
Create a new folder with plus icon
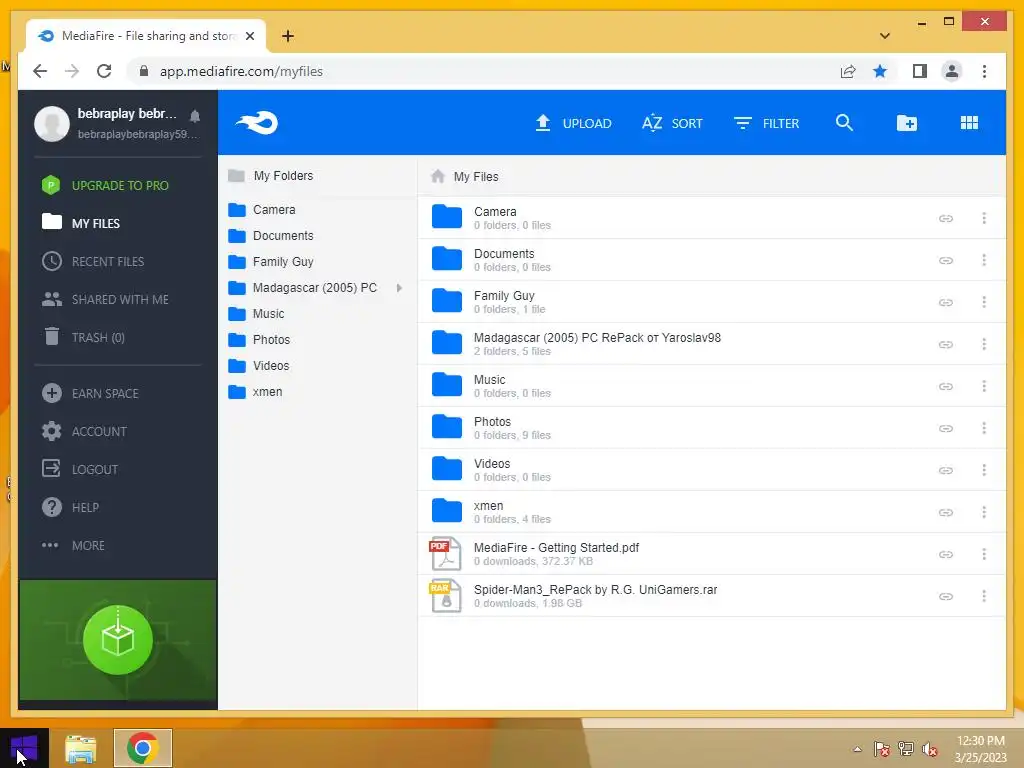pos(906,123)
